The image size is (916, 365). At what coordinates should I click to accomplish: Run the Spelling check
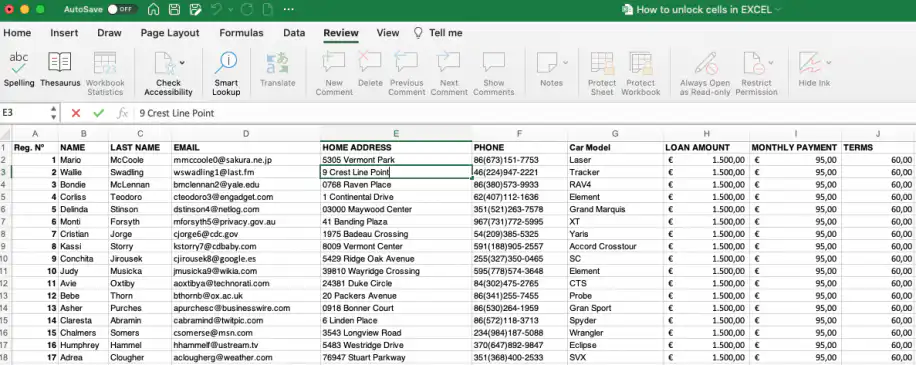pos(19,69)
